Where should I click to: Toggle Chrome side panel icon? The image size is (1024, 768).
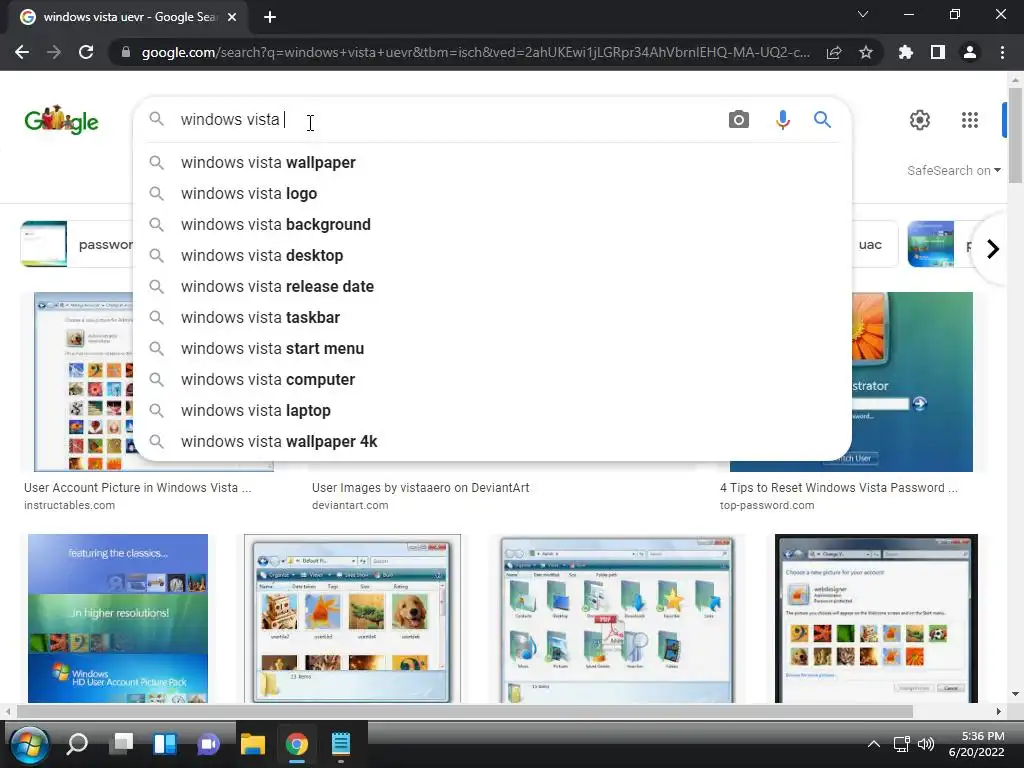click(x=938, y=52)
